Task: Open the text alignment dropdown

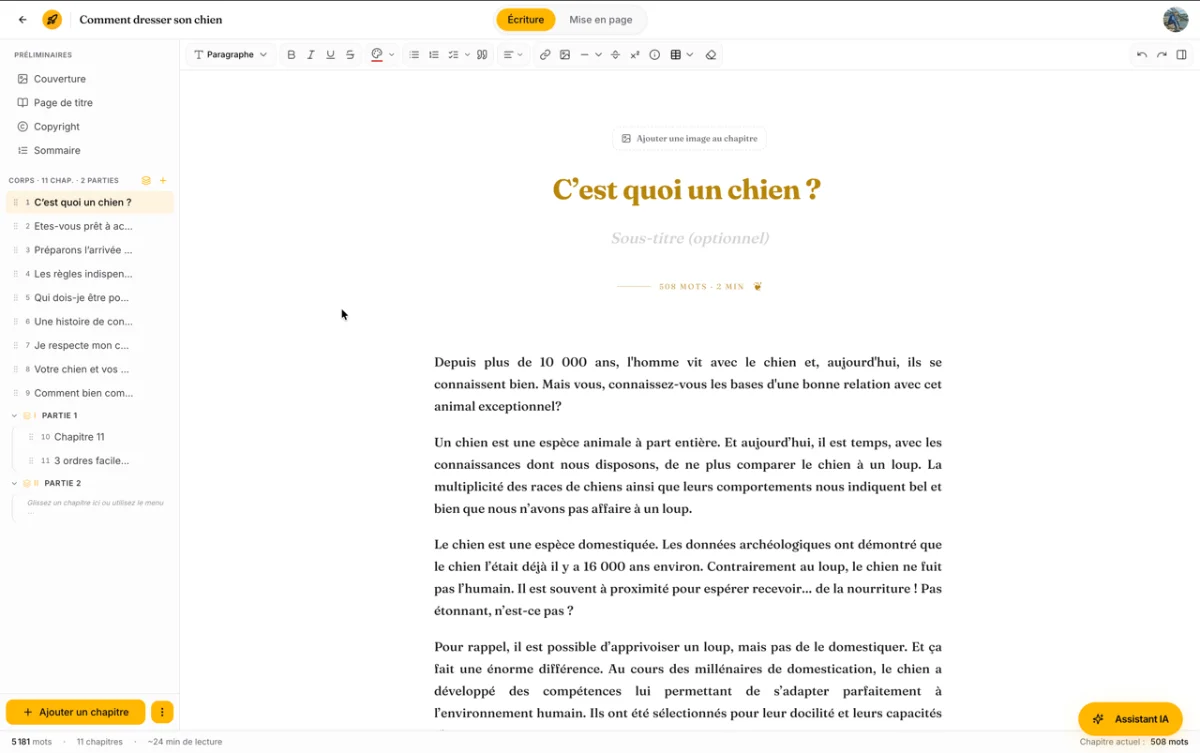Action: coord(513,55)
